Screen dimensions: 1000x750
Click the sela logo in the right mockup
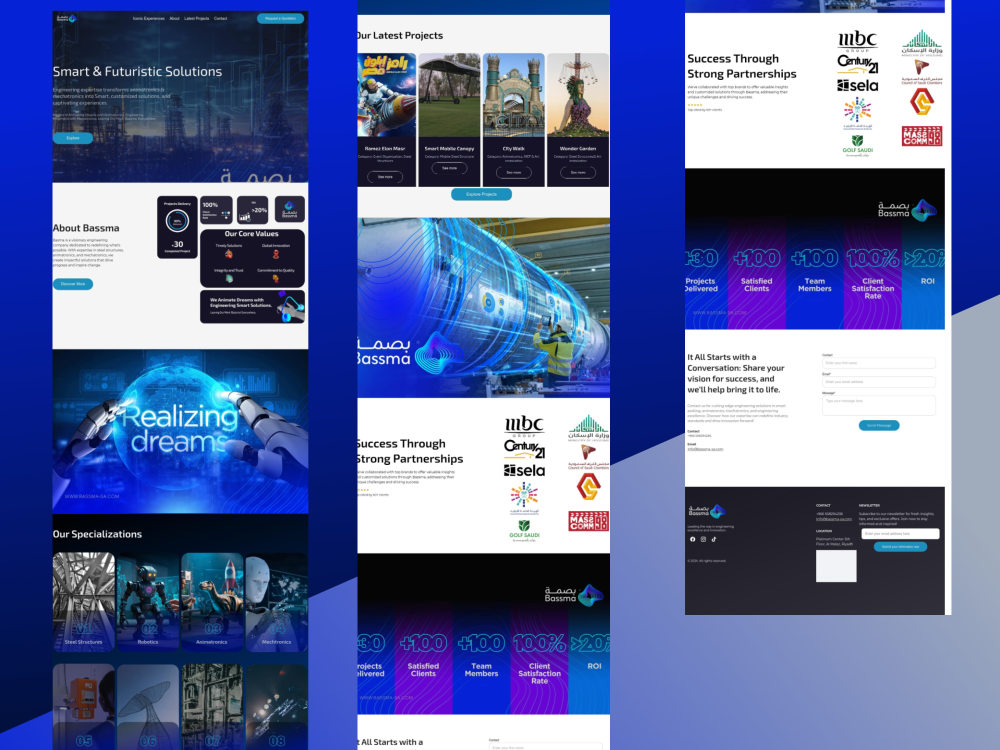pos(858,85)
